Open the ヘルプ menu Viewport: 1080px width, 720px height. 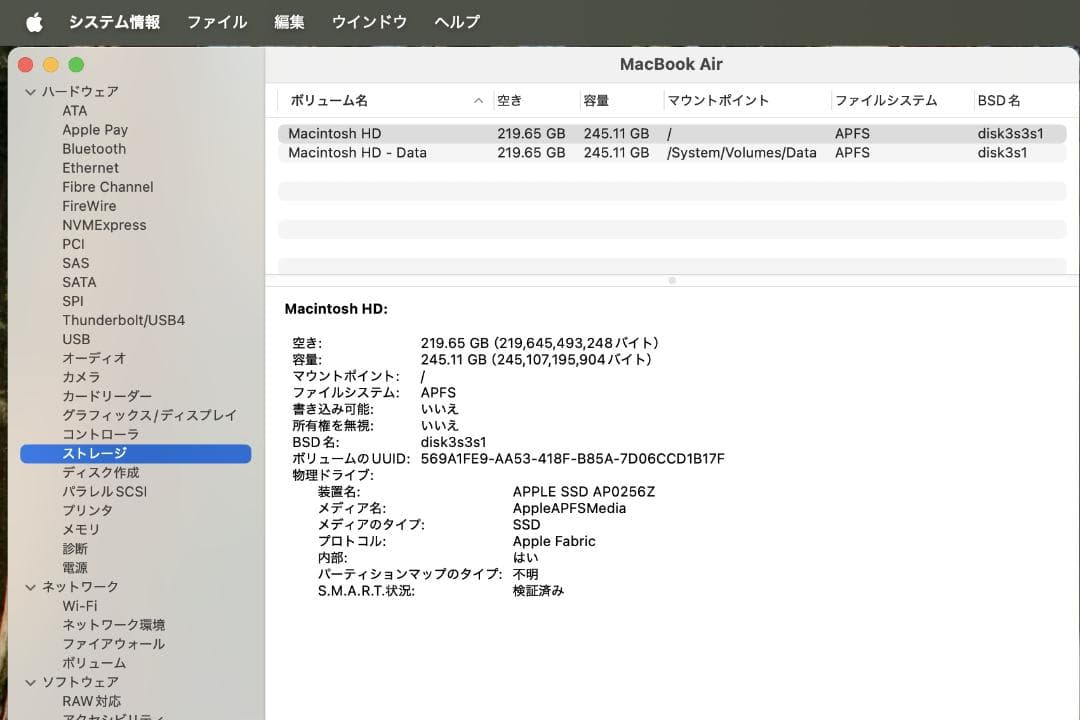tap(456, 21)
